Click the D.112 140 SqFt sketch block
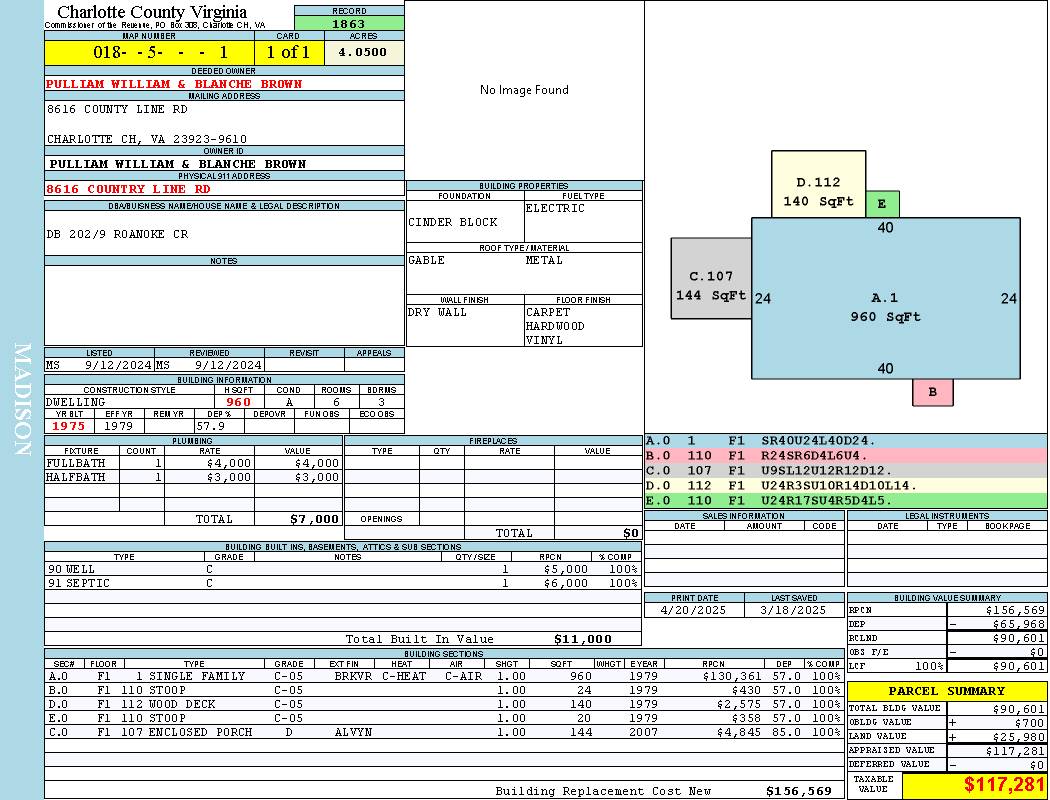The height and width of the screenshot is (800, 1050). pyautogui.click(x=818, y=184)
